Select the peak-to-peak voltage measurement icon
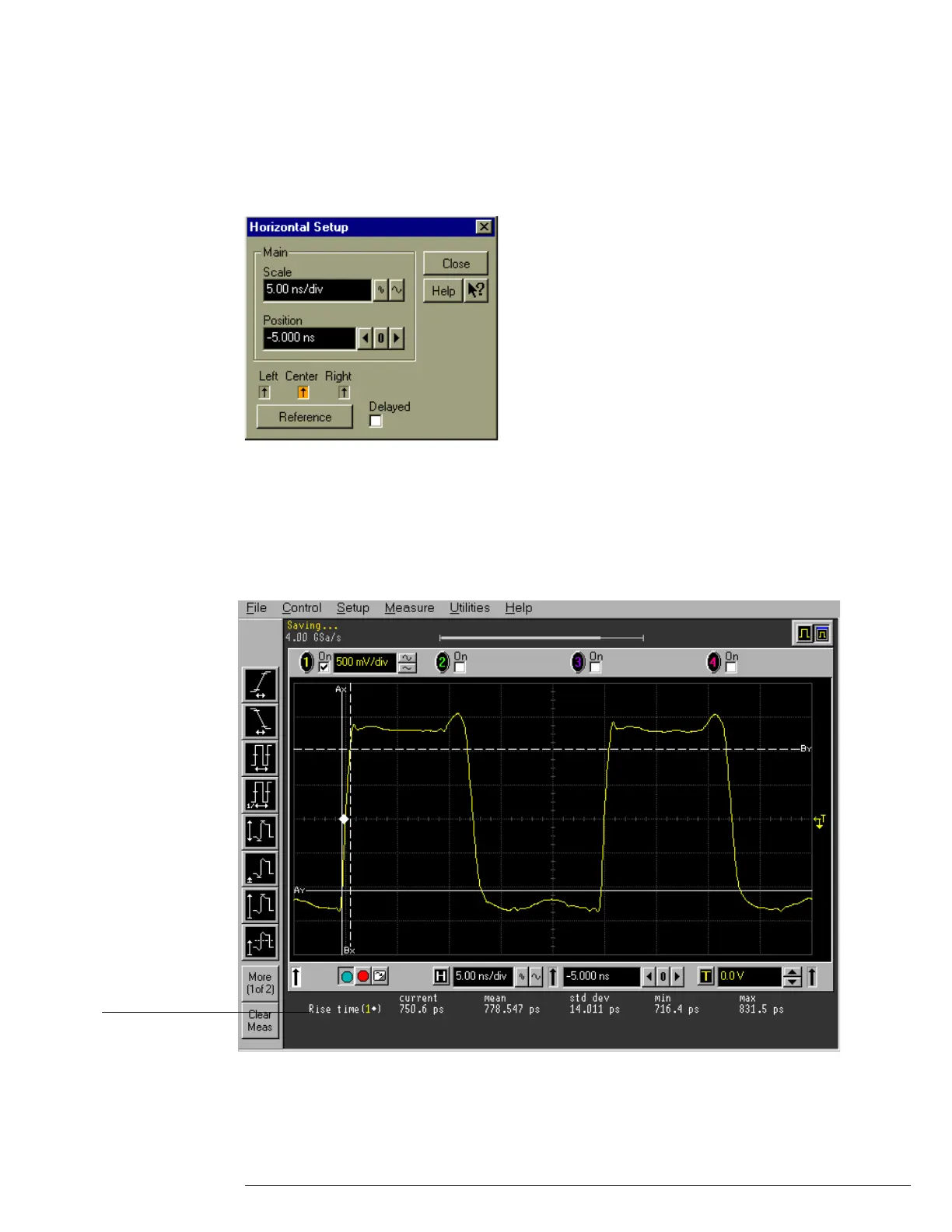952x1232 pixels. [x=261, y=831]
